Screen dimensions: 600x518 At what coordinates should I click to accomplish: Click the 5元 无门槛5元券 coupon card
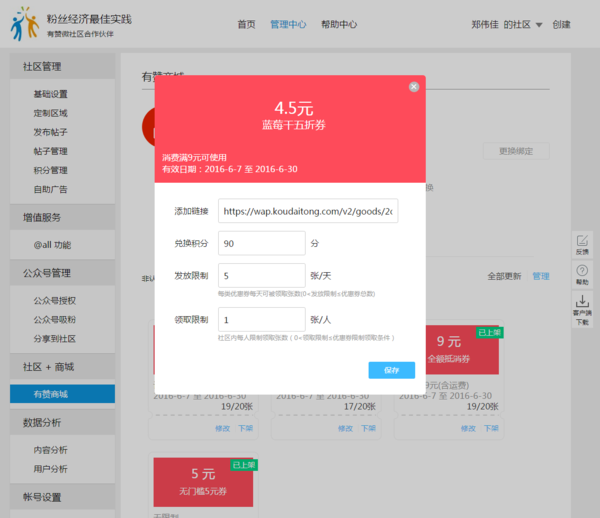pyautogui.click(x=203, y=482)
